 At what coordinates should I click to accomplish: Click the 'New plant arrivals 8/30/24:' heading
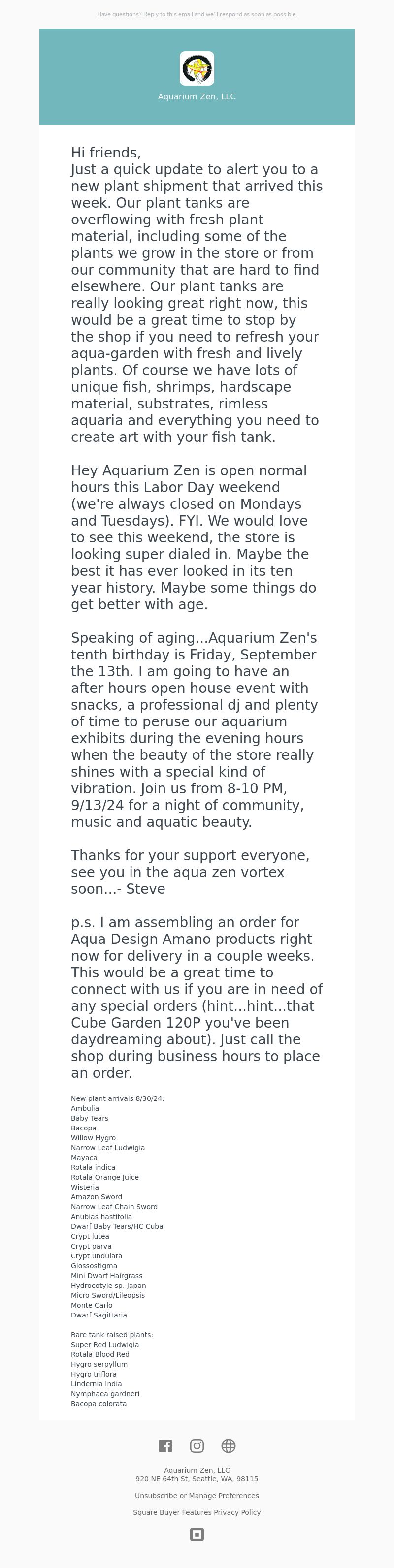click(118, 1098)
